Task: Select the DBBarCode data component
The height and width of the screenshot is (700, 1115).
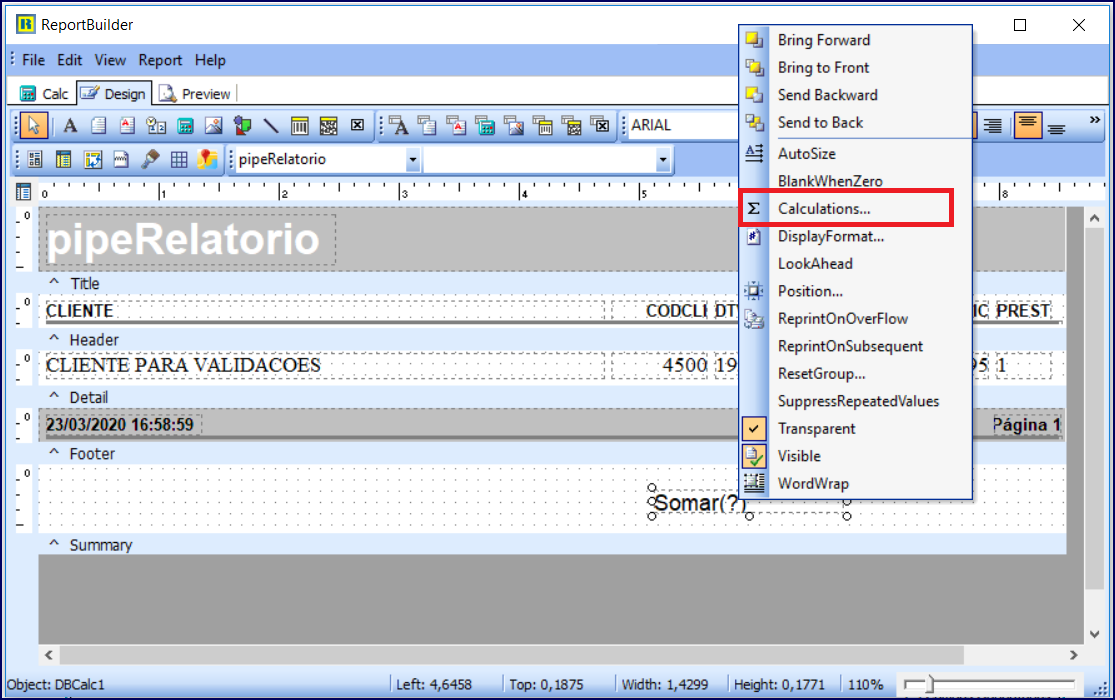Action: coord(543,126)
